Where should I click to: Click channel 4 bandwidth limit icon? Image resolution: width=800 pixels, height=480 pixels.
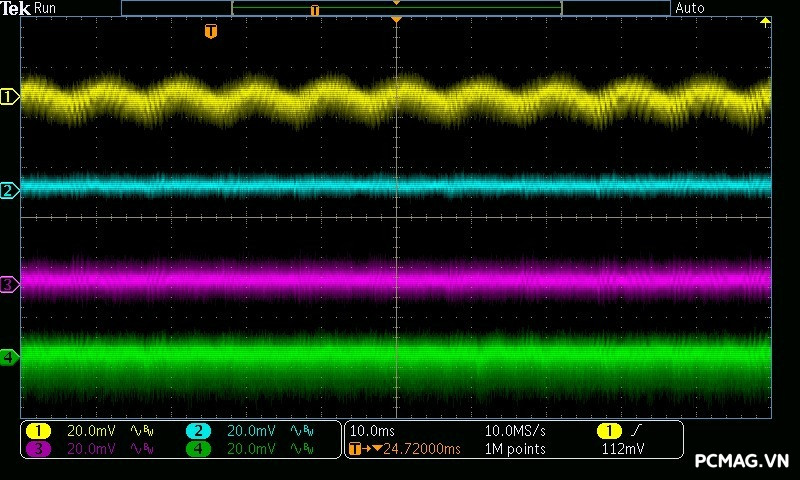point(302,449)
